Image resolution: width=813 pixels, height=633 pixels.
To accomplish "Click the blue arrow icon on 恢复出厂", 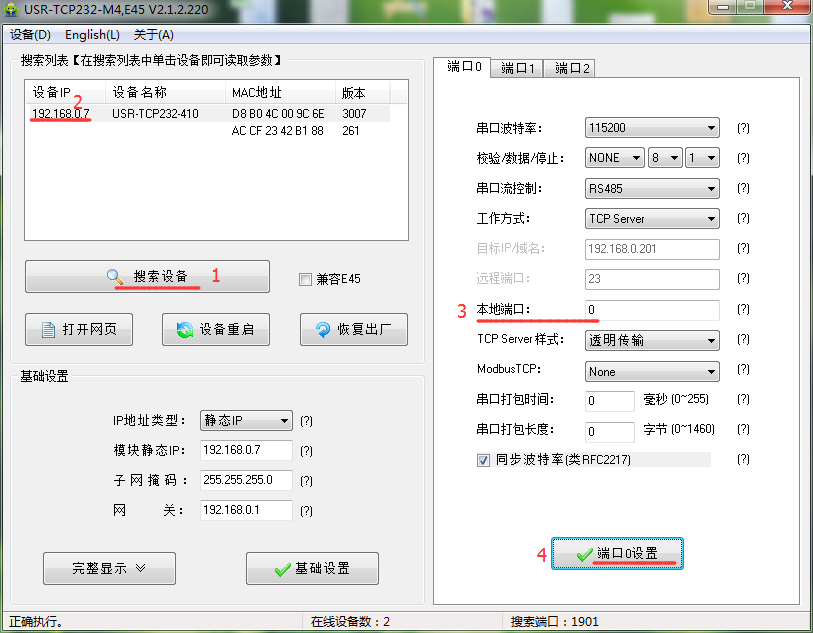I will coord(323,330).
